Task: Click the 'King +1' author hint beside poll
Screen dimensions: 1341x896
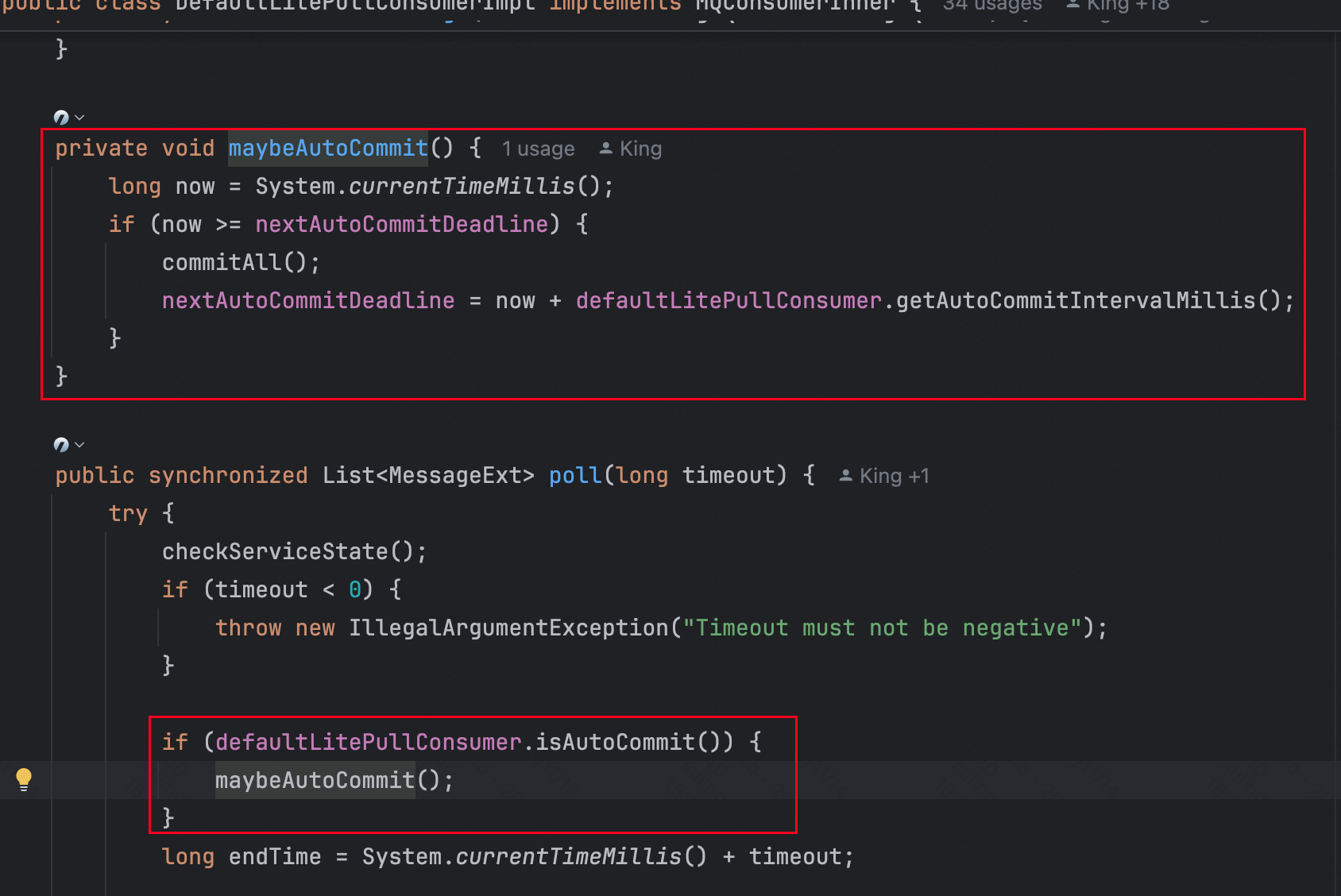Action: [x=884, y=476]
